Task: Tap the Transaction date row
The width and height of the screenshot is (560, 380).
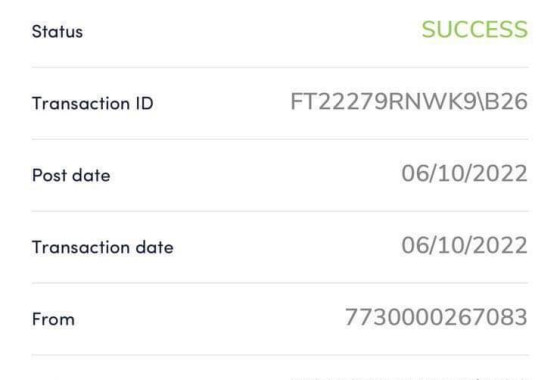Action: [280, 247]
